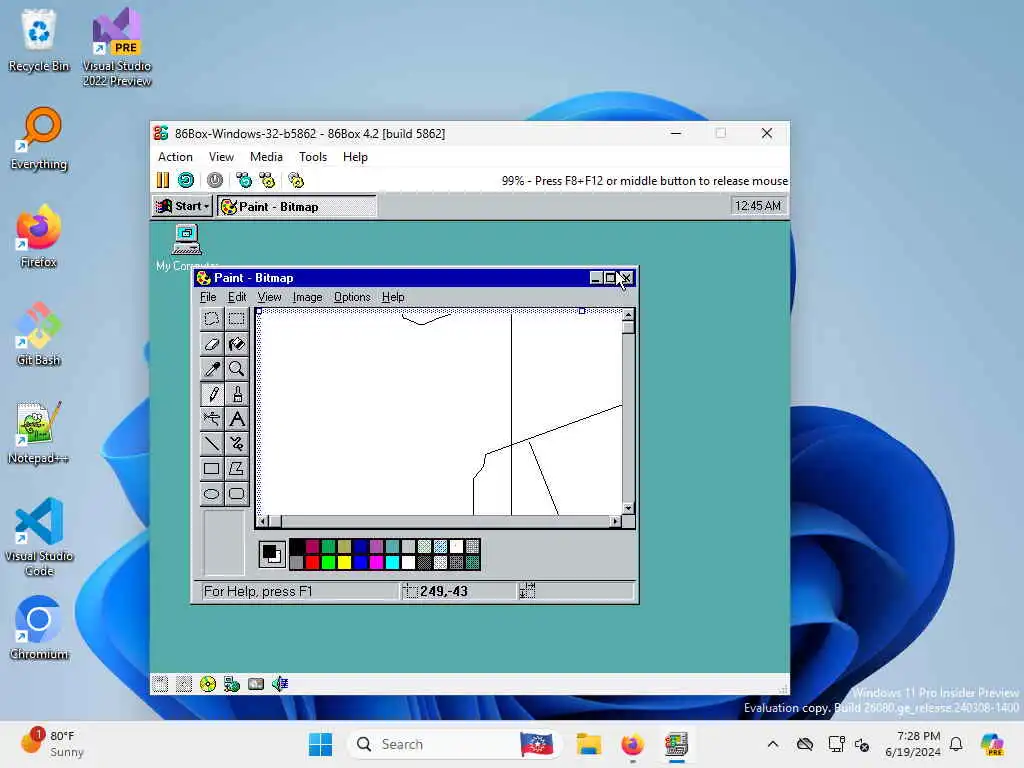Pick the yellow color swatch in Paint palette

(x=344, y=562)
